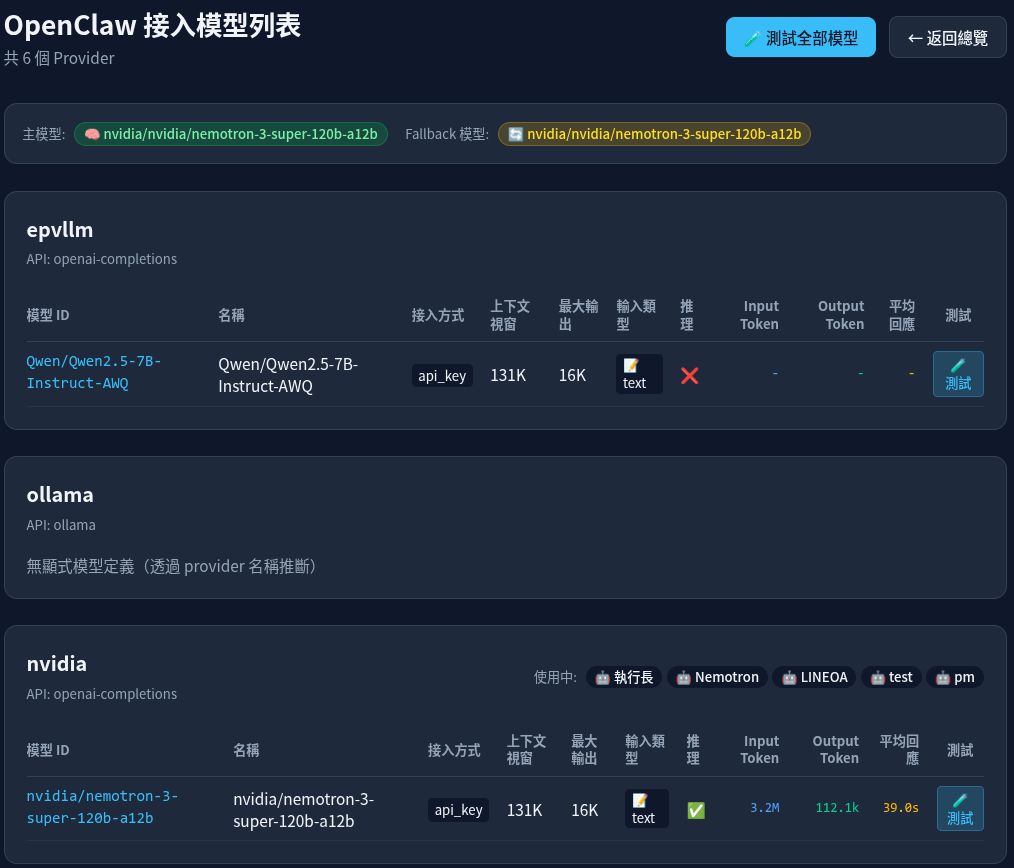Viewport: 1014px width, 868px height.
Task: Click the 共 6 個 Provider subtitle
Action: point(59,58)
